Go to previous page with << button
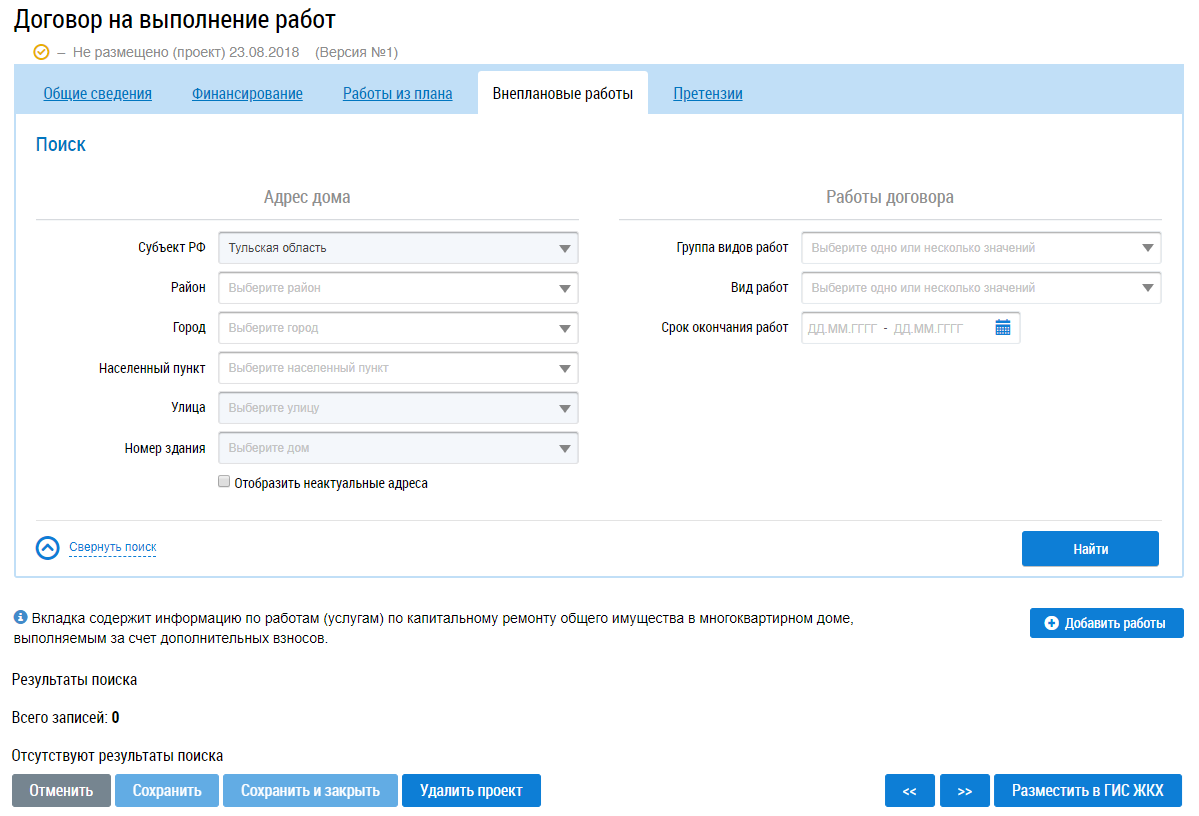This screenshot has width=1199, height=816. [x=909, y=791]
